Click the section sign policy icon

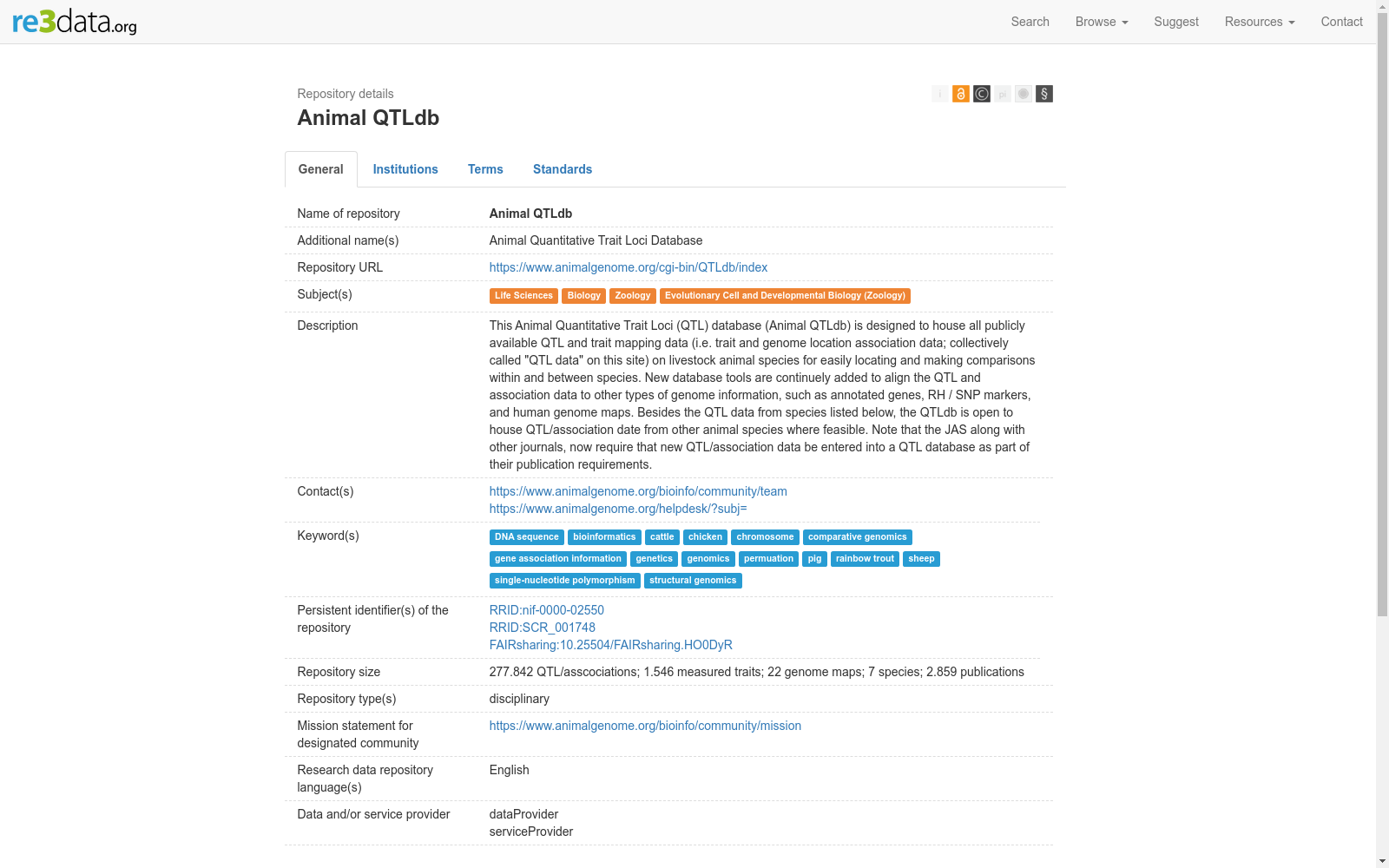tap(1044, 94)
